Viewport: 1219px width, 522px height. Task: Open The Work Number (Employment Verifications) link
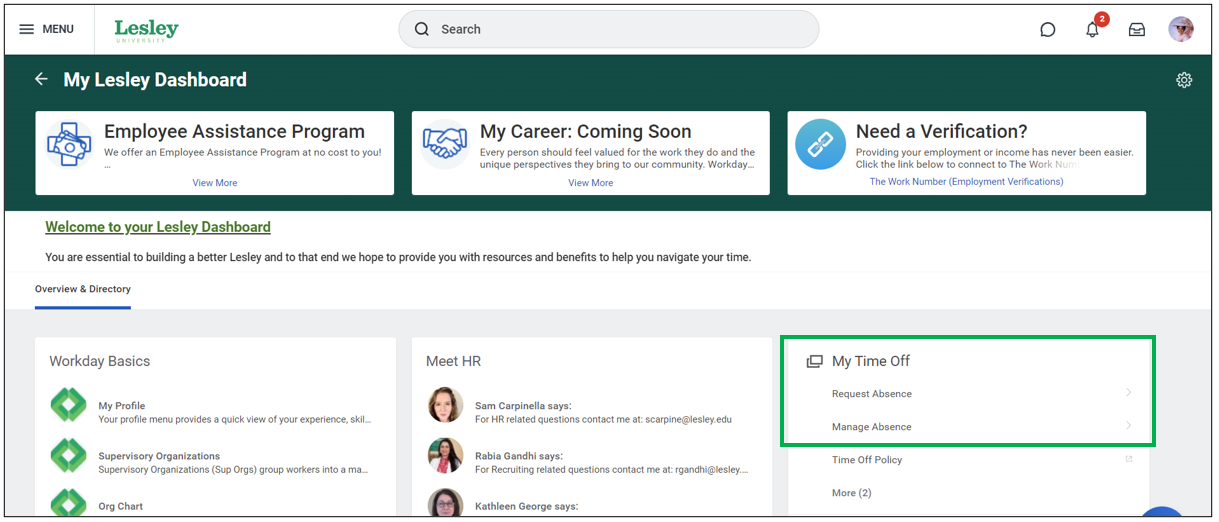coord(966,182)
